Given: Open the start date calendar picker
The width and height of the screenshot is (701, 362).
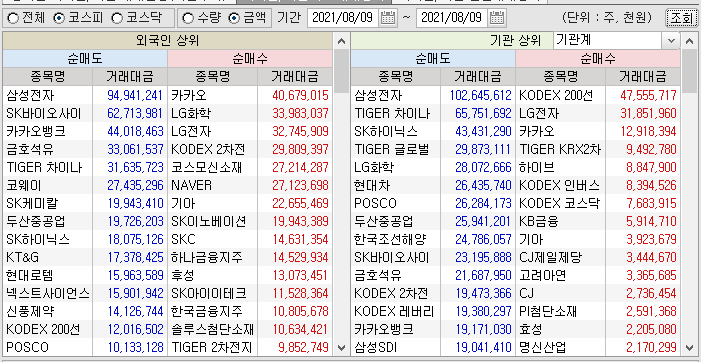Looking at the screenshot, I should [387, 18].
